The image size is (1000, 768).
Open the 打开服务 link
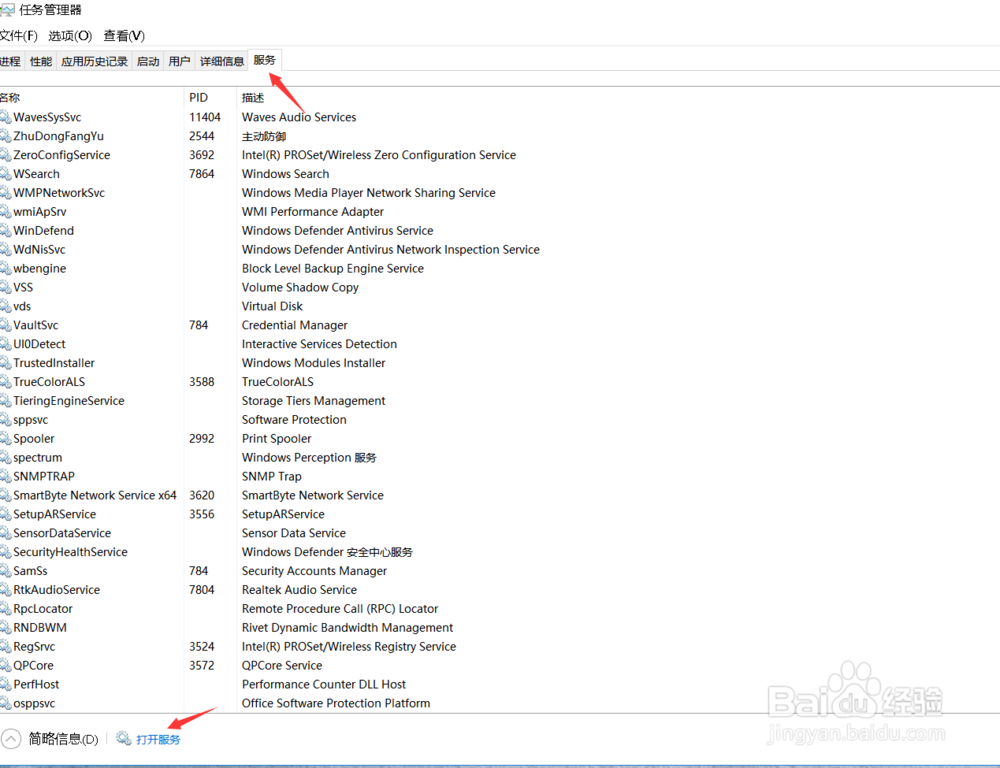pyautogui.click(x=158, y=739)
